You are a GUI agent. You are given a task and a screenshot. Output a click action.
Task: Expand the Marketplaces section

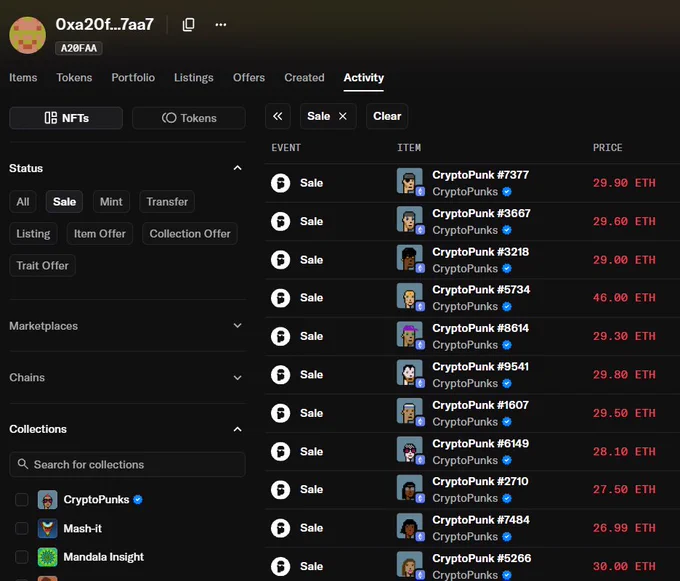pos(127,326)
